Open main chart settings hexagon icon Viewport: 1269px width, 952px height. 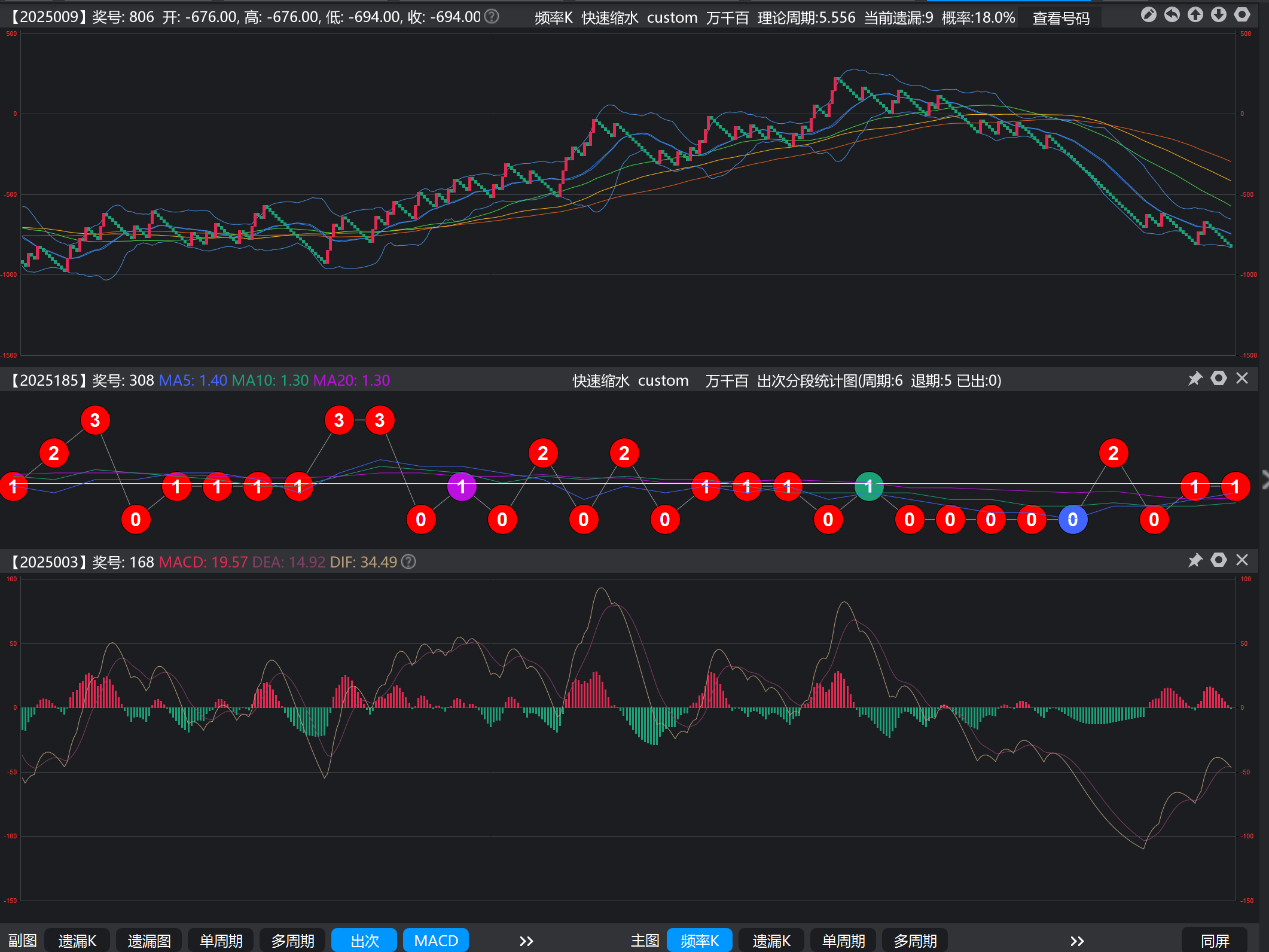pyautogui.click(x=1242, y=15)
